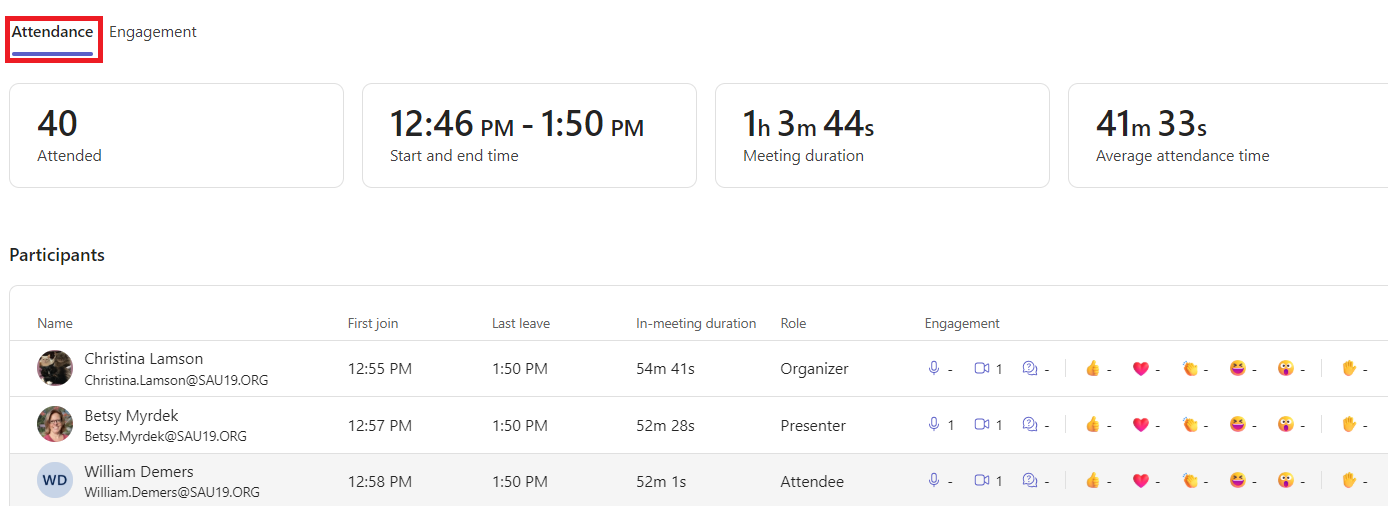Click laugh emoji in Christina's row
The height and width of the screenshot is (506, 1388).
point(1238,369)
